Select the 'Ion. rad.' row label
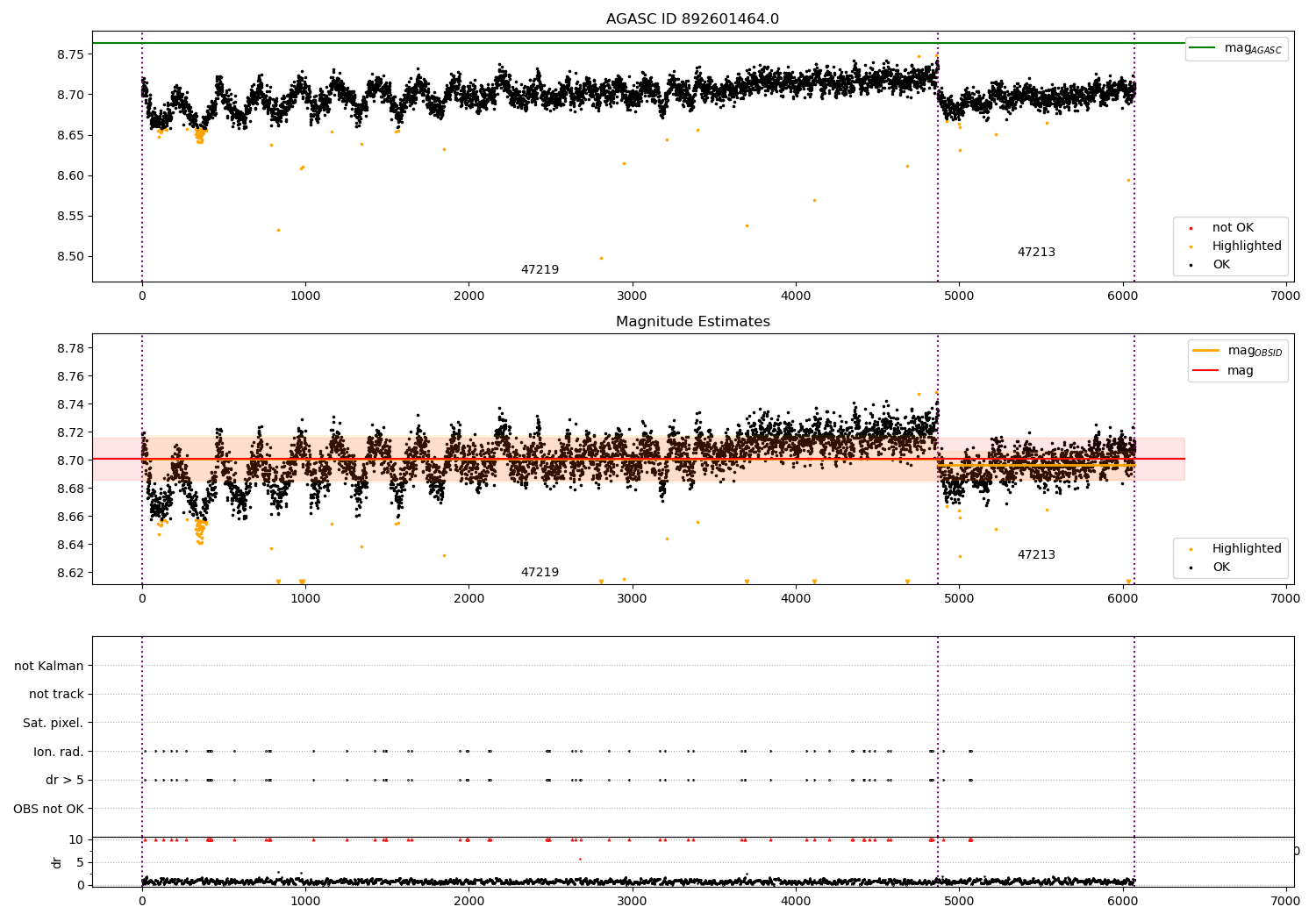Image resolution: width=1316 pixels, height=921 pixels. point(59,752)
